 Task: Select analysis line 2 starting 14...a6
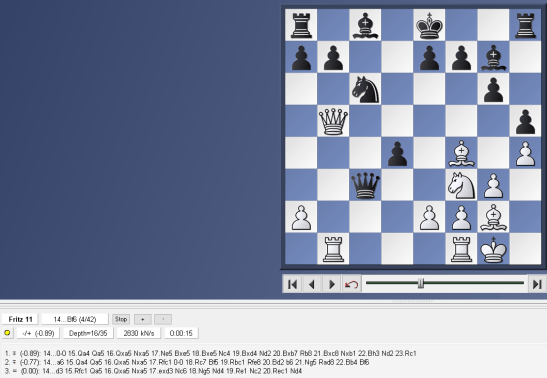pyautogui.click(x=187, y=362)
